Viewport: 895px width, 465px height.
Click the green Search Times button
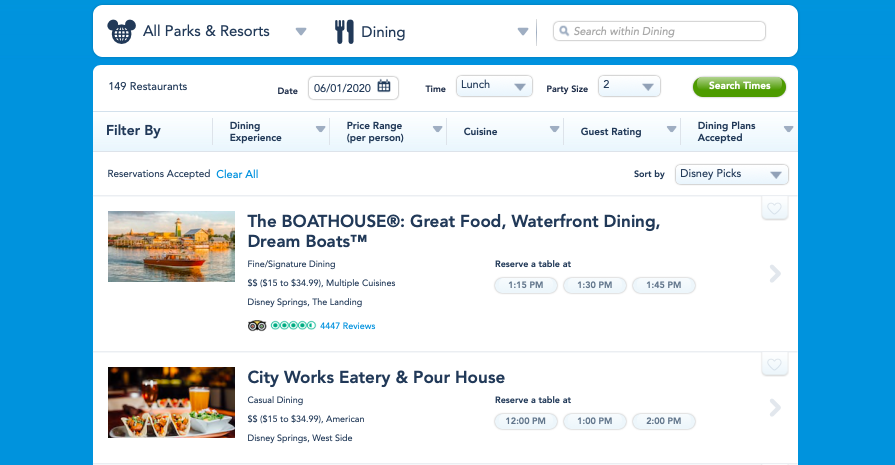coord(739,86)
